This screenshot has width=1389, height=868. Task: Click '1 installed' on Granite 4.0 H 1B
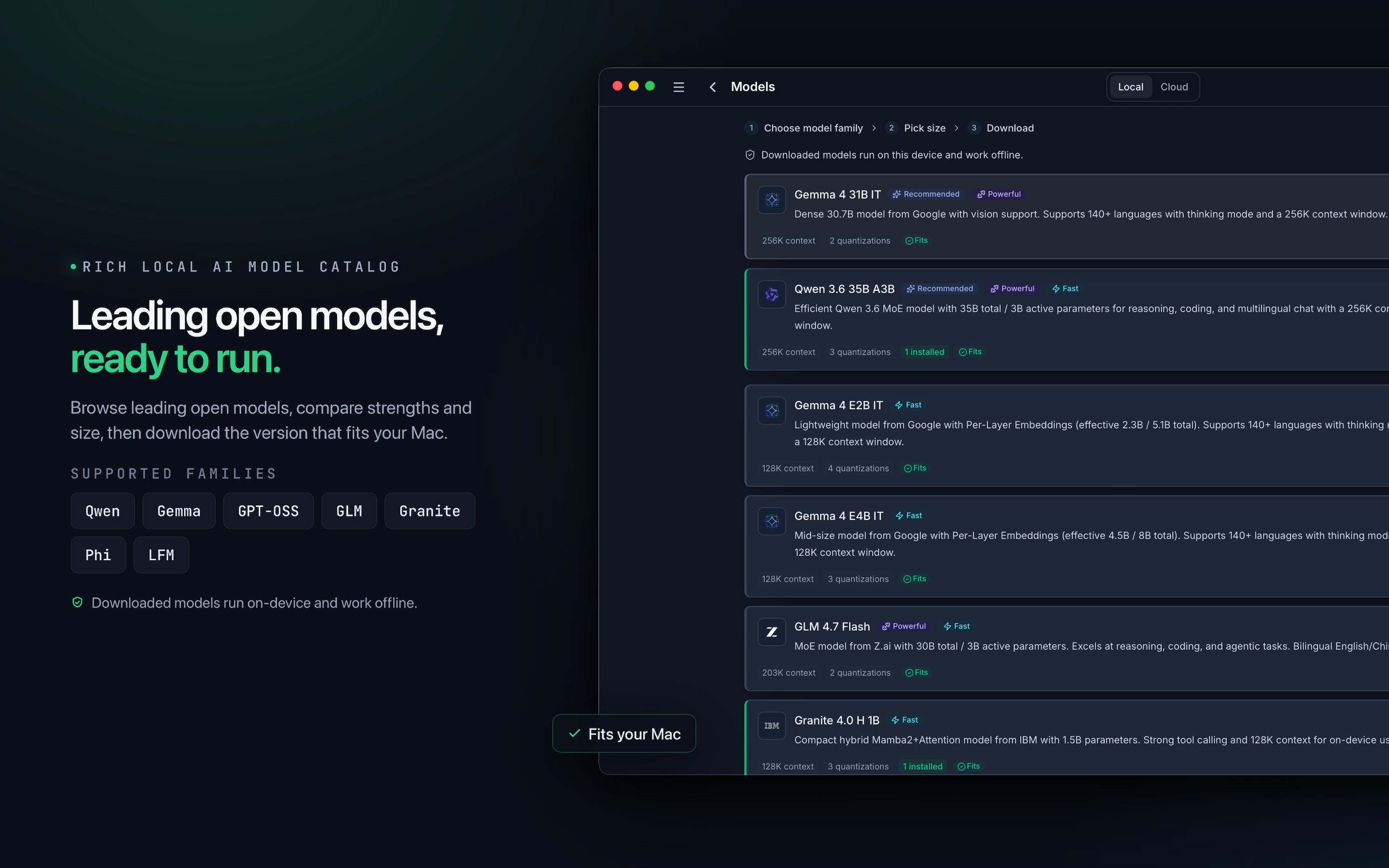click(922, 766)
